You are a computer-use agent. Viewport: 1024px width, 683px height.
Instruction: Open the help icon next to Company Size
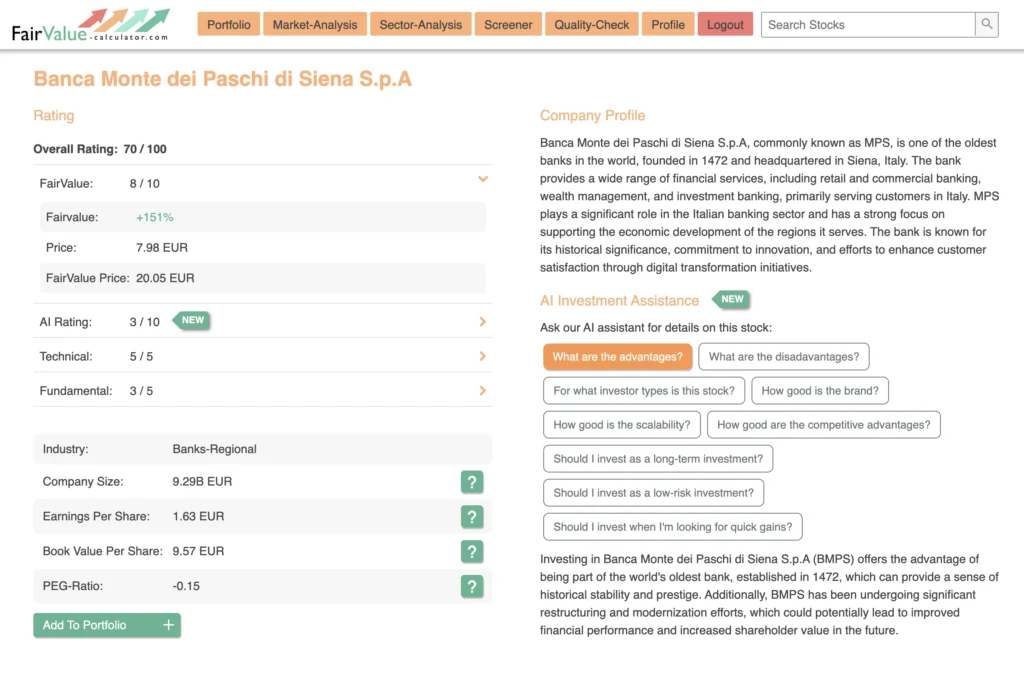(x=472, y=482)
